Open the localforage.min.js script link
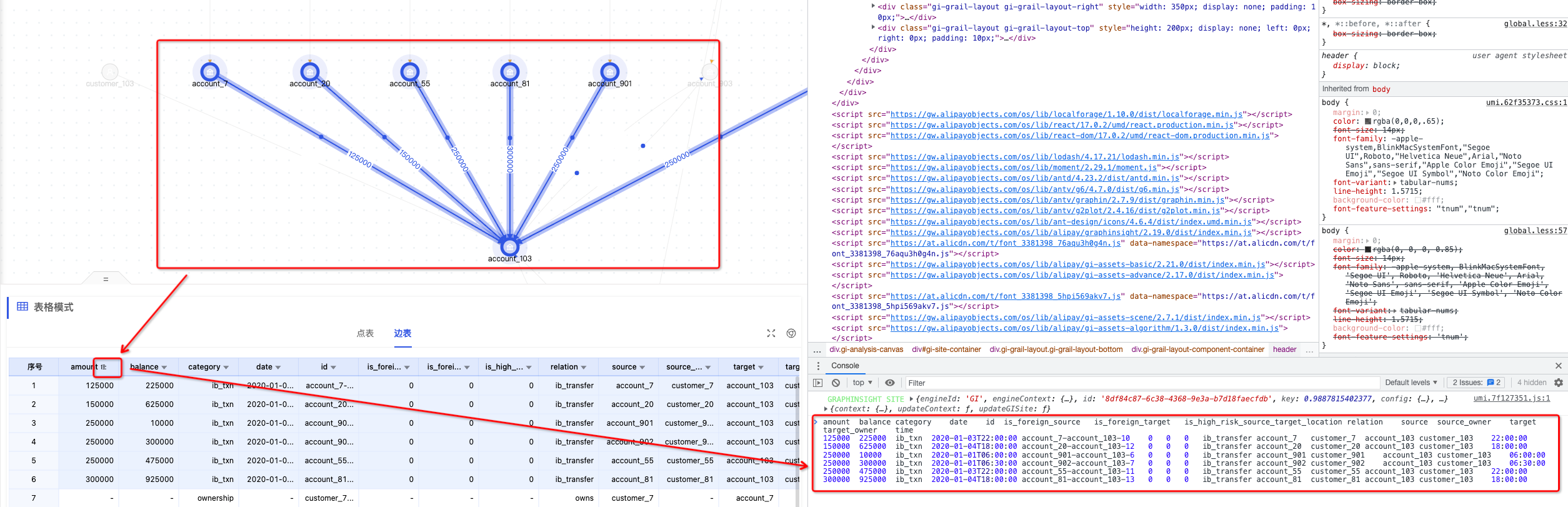Screen dimensions: 1568x507 (x=1066, y=114)
